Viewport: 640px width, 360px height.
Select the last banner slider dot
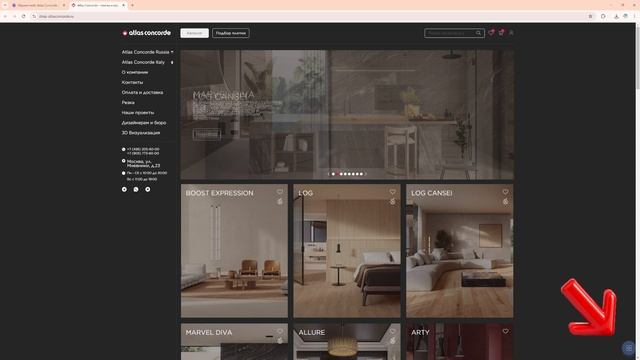click(361, 174)
